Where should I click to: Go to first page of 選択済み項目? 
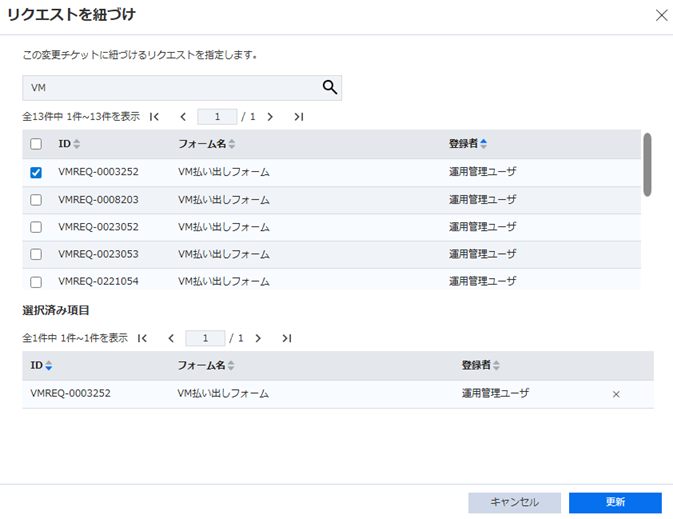click(x=142, y=338)
